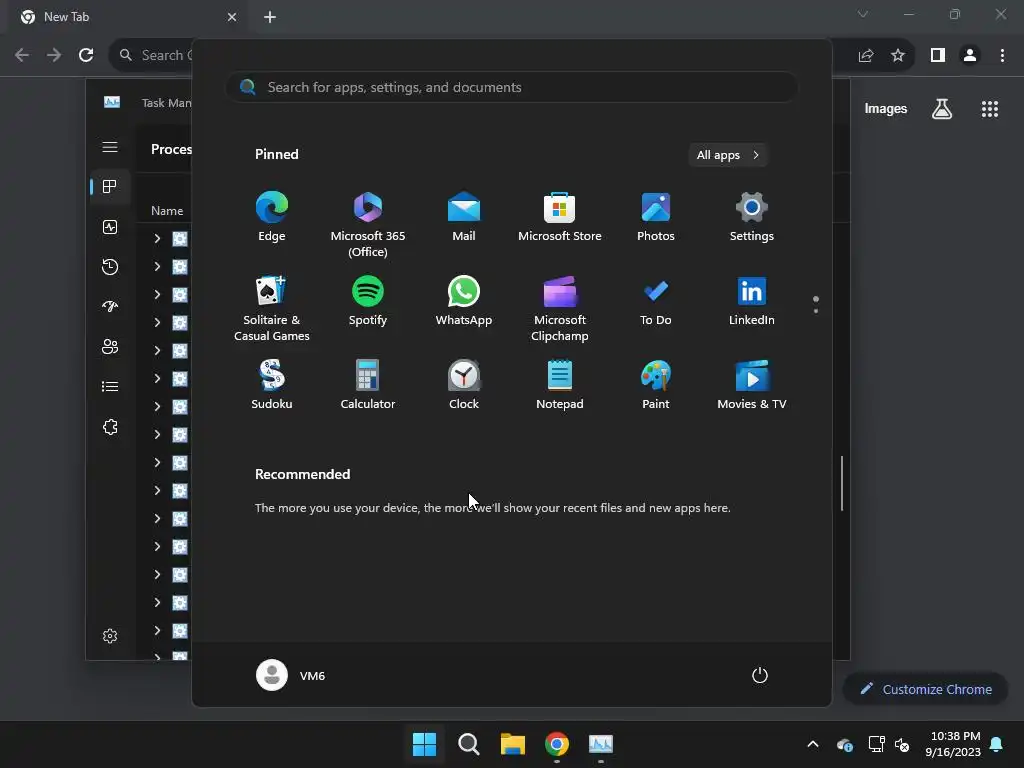Open the Mail app

click(464, 217)
